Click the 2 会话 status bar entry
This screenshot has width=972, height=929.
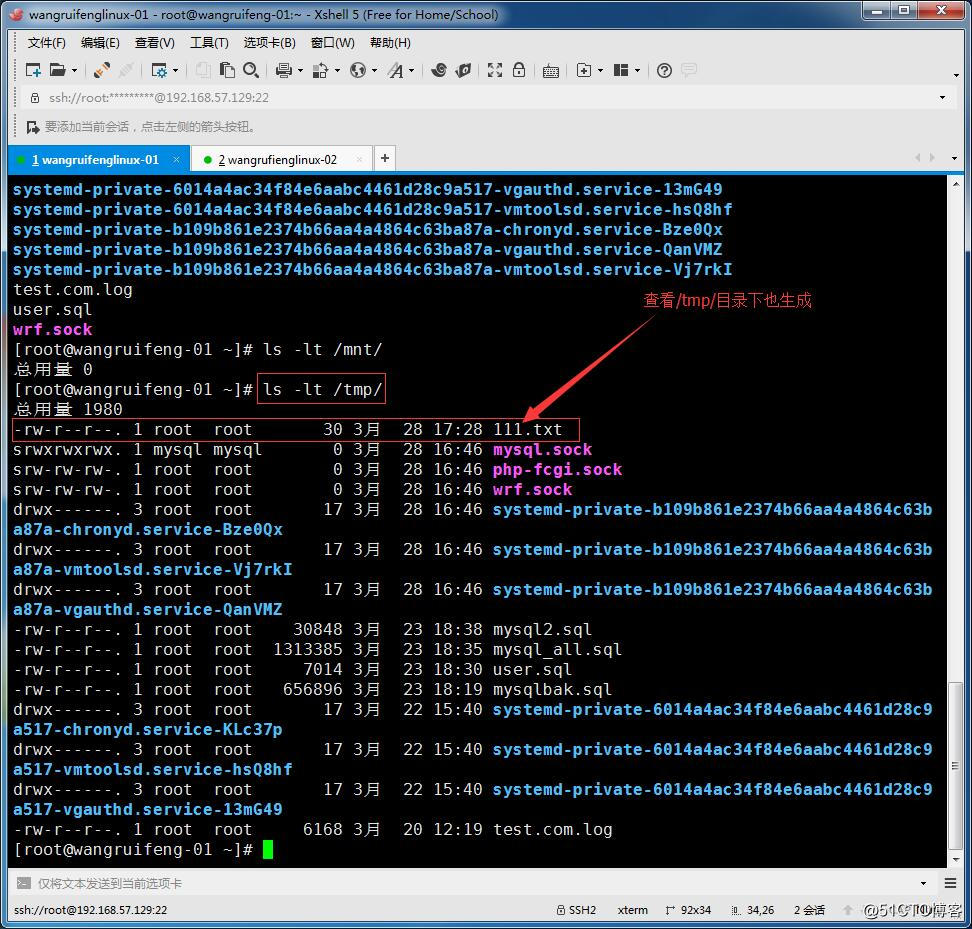(x=809, y=910)
